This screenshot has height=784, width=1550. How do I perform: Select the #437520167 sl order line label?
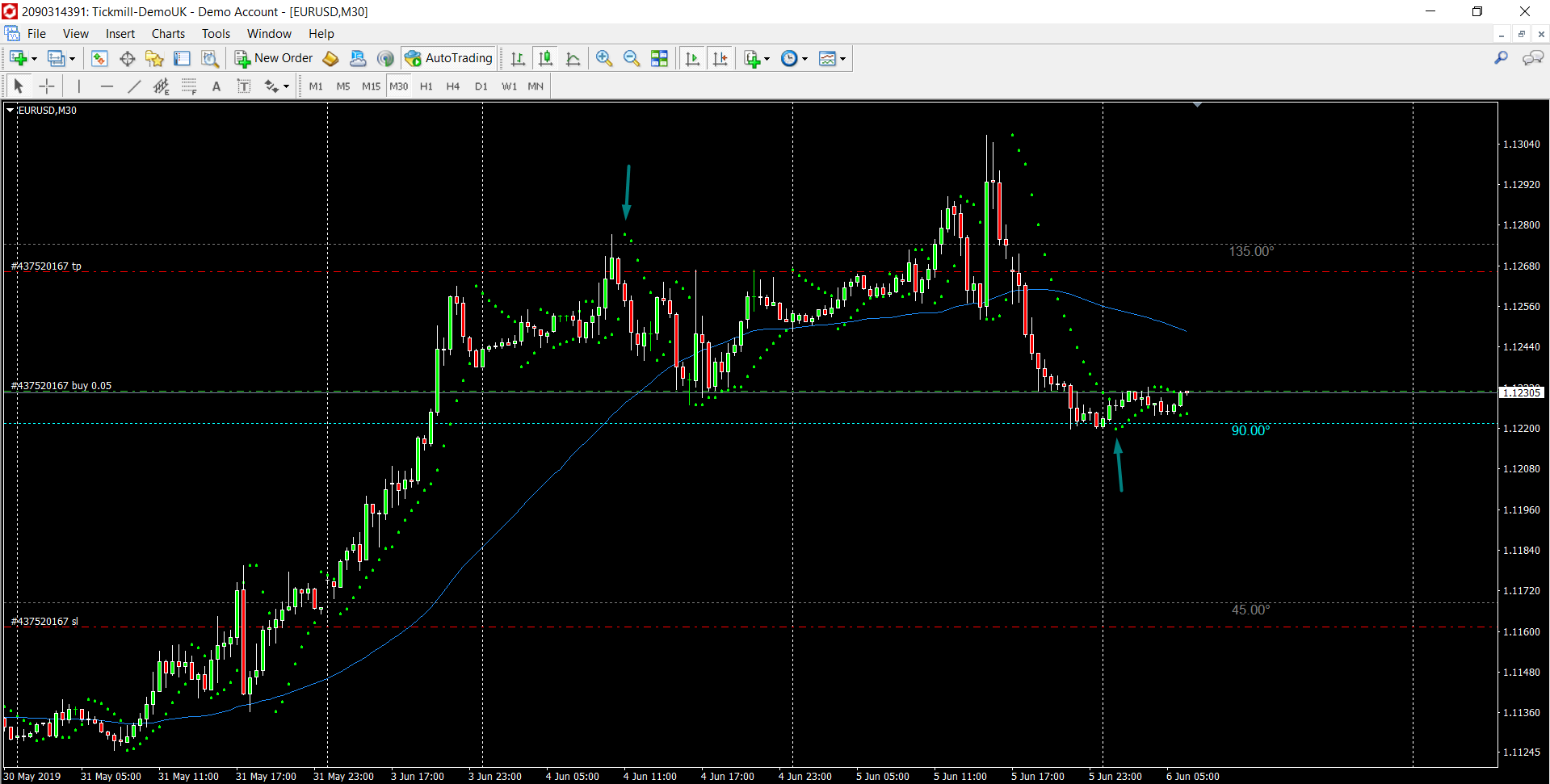click(x=44, y=621)
